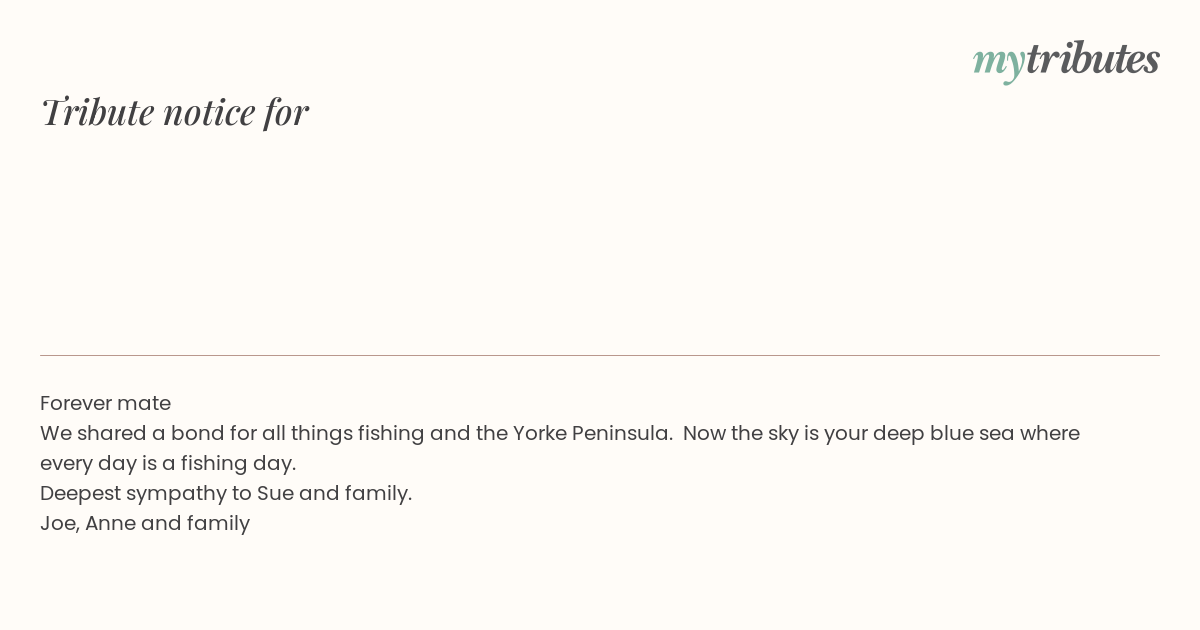Click the horizontal divider line
The image size is (1200, 630).
pyautogui.click(x=600, y=355)
